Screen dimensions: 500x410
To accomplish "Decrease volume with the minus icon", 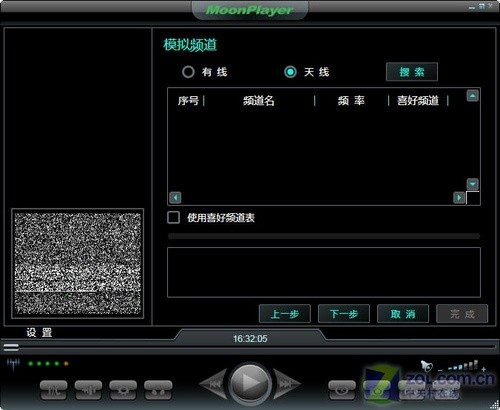I will [x=440, y=370].
